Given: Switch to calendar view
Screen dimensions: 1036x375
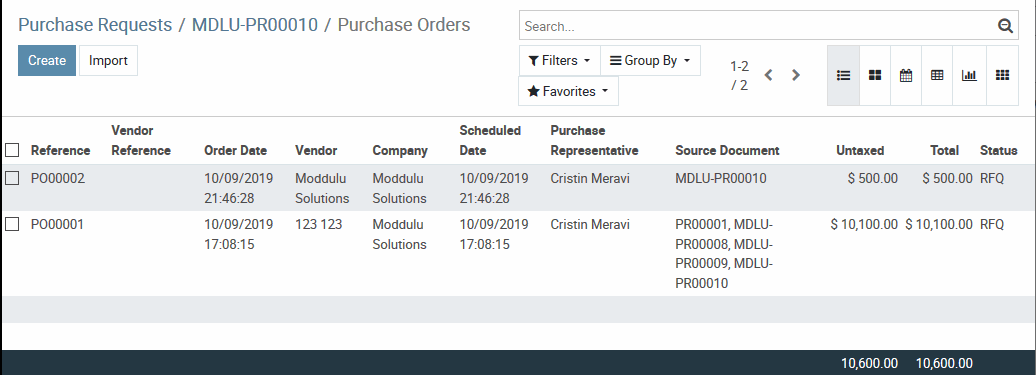Looking at the screenshot, I should pyautogui.click(x=906, y=75).
